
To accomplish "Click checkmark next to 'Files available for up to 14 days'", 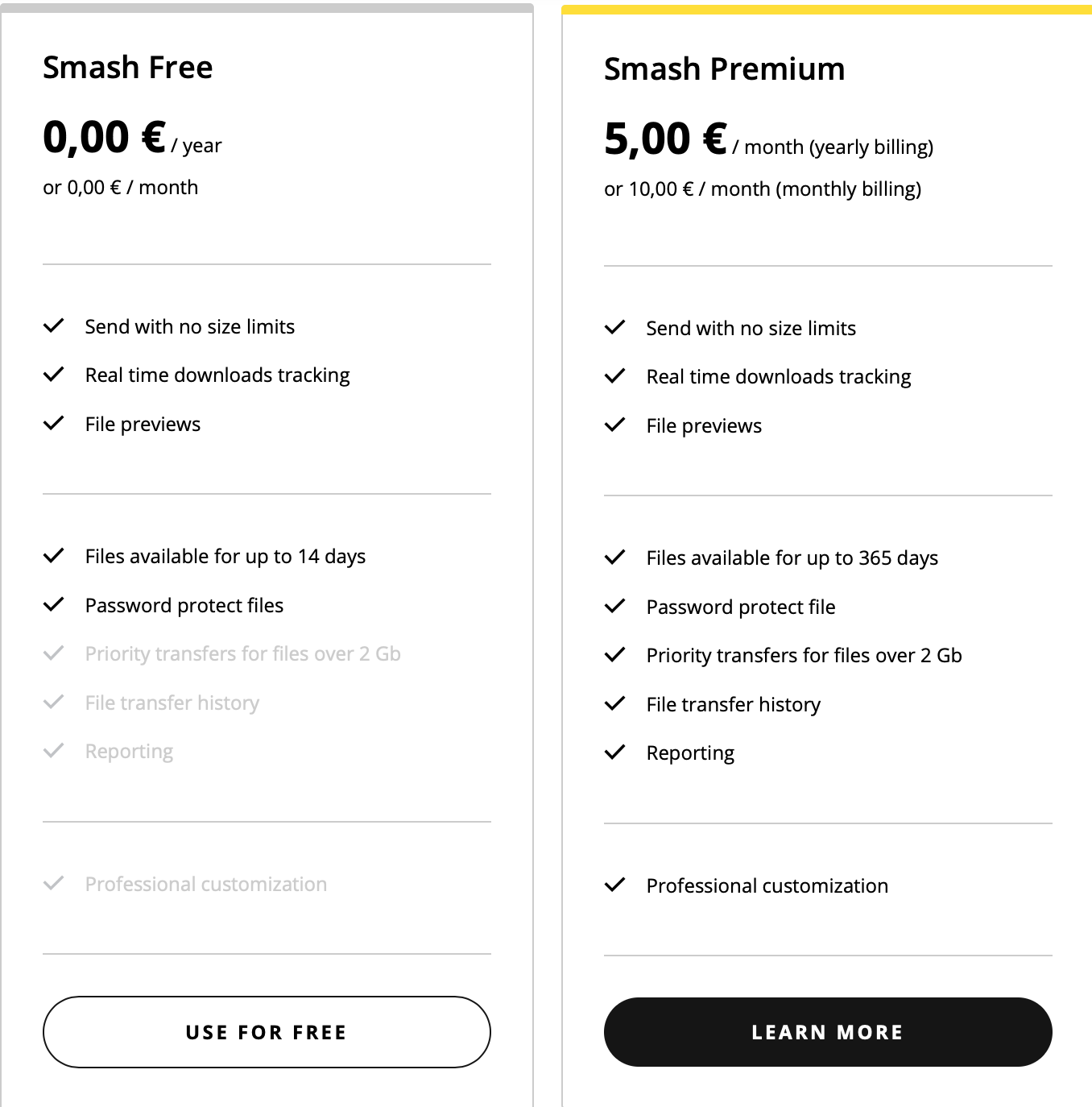I will coord(53,556).
